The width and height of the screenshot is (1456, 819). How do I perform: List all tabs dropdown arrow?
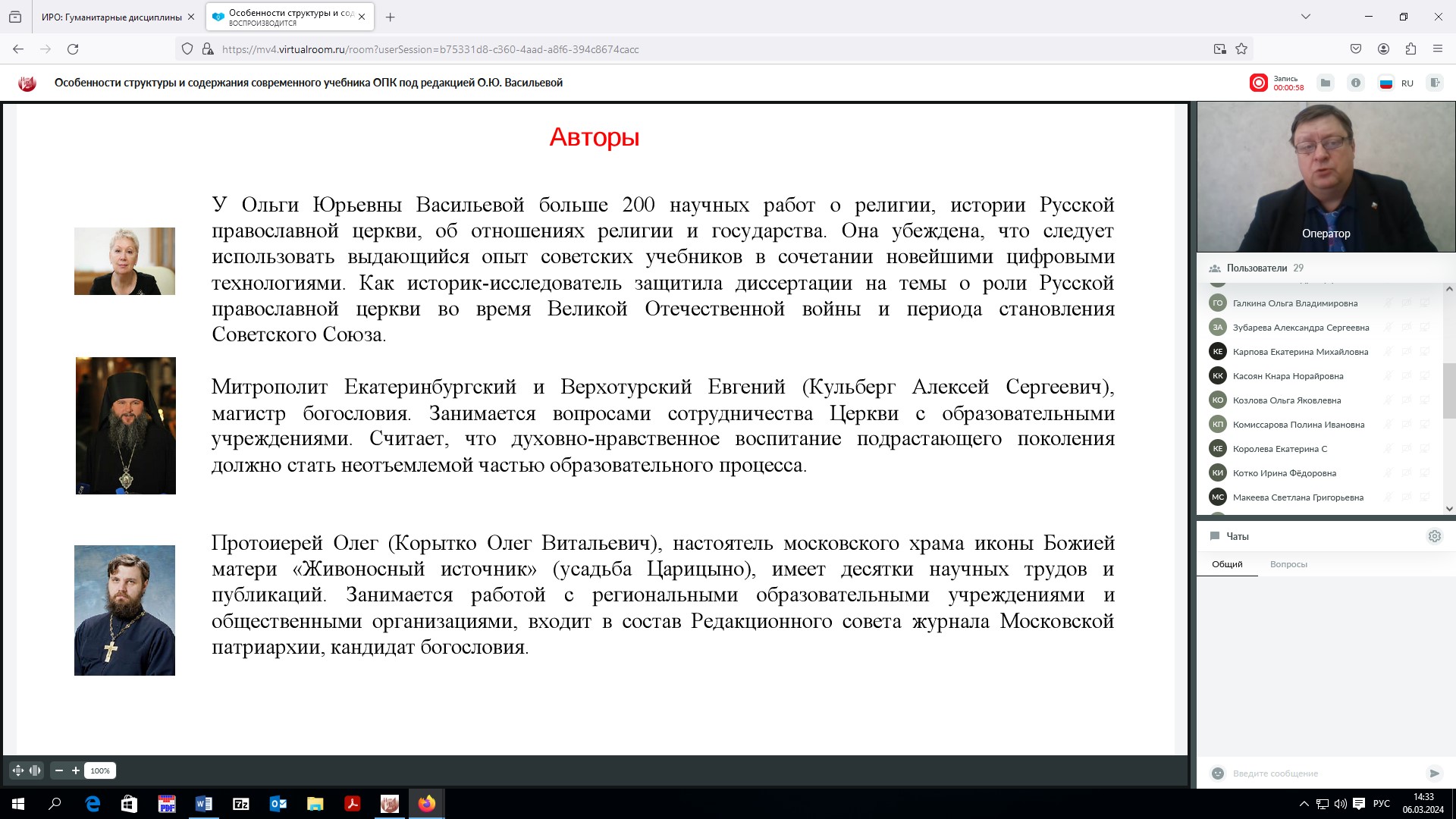(x=1305, y=17)
